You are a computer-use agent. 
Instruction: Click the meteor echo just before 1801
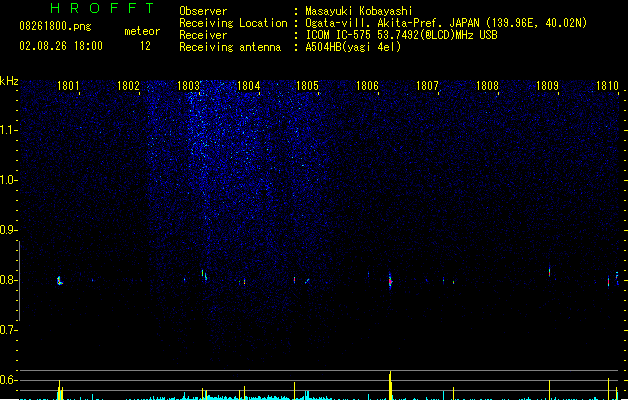[60, 281]
